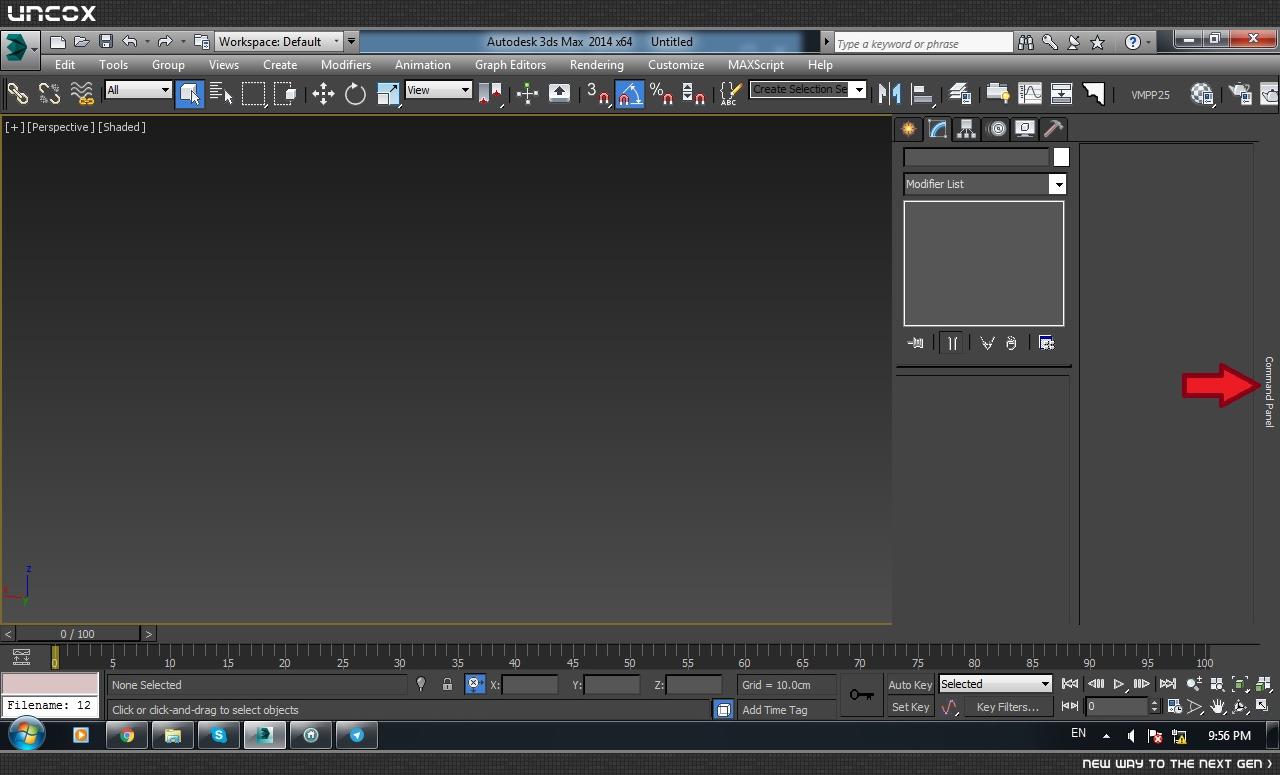
Task: Open the Curve Editor
Action: pos(1030,94)
